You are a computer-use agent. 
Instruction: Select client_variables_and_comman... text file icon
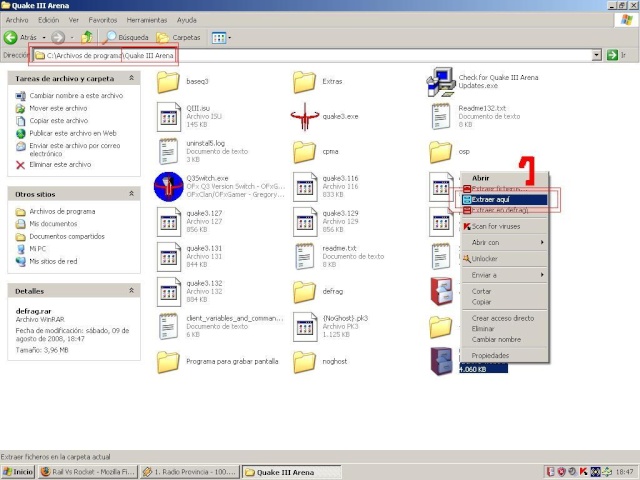click(x=169, y=327)
